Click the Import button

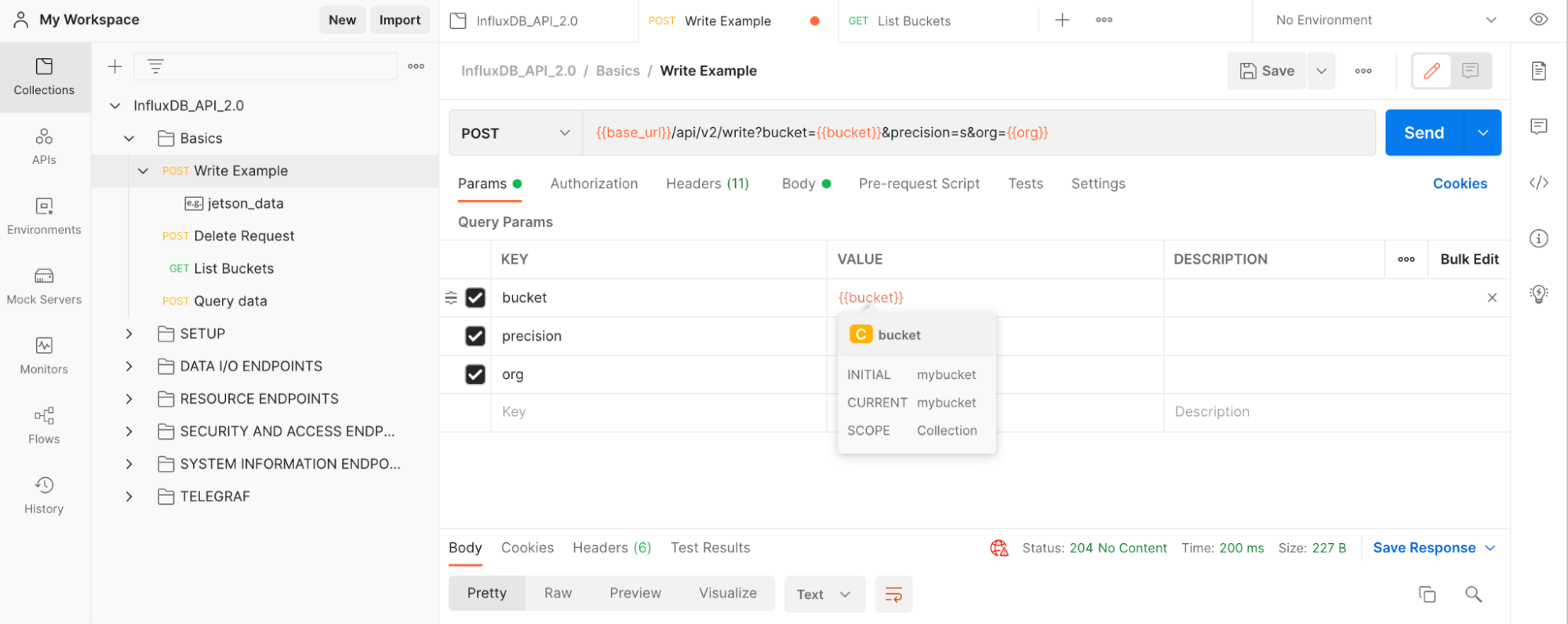coord(400,20)
